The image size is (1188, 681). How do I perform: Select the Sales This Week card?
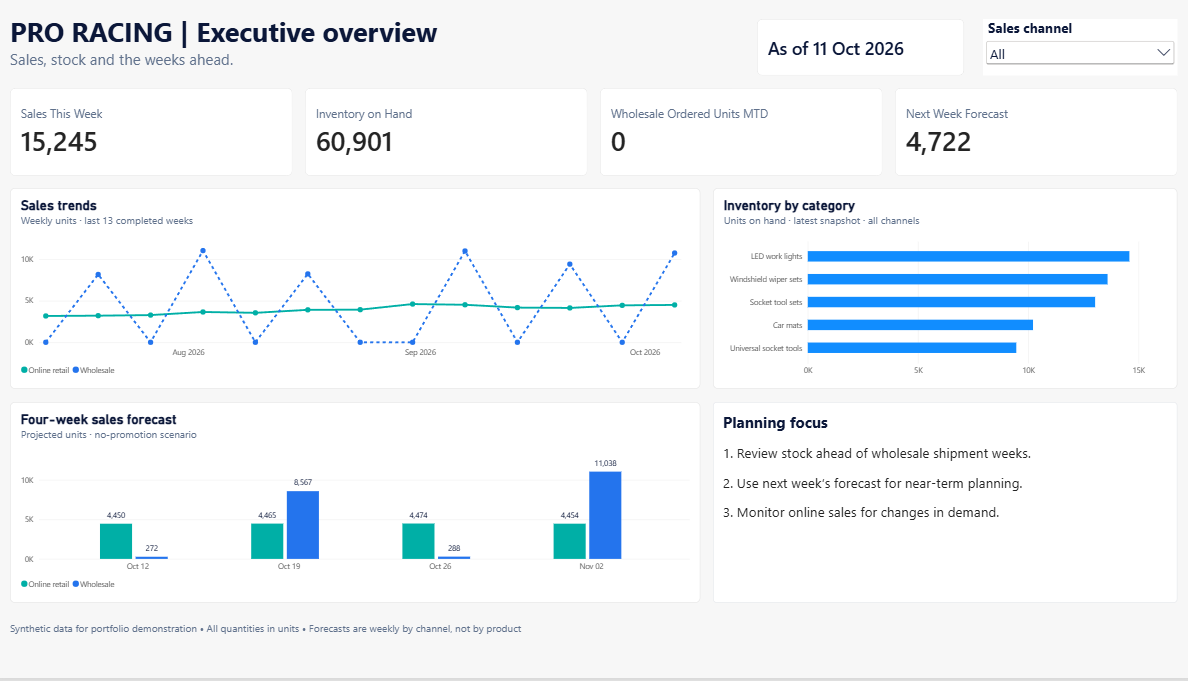[x=151, y=132]
